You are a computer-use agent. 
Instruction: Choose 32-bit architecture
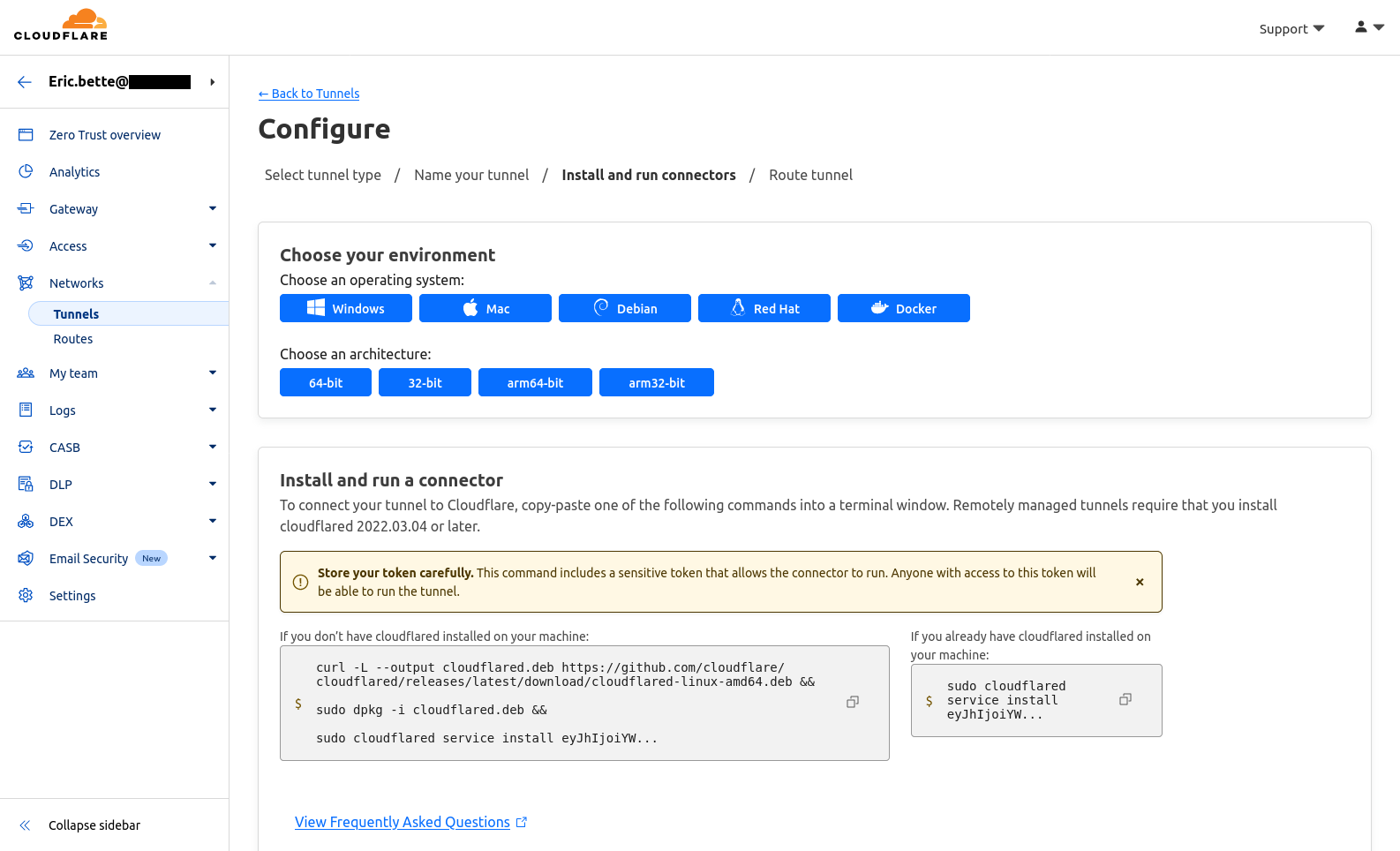(x=425, y=382)
